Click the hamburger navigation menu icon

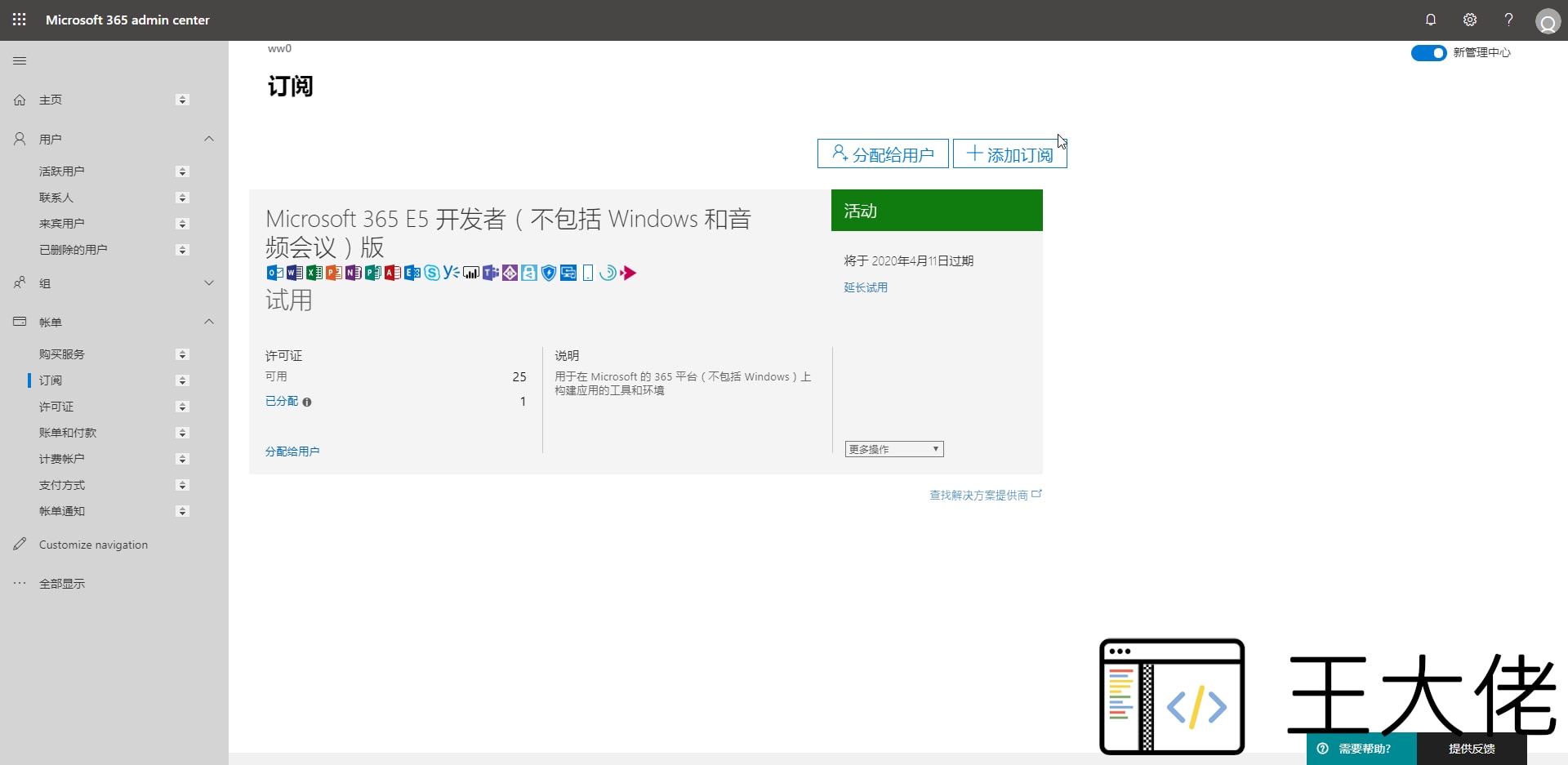(20, 61)
